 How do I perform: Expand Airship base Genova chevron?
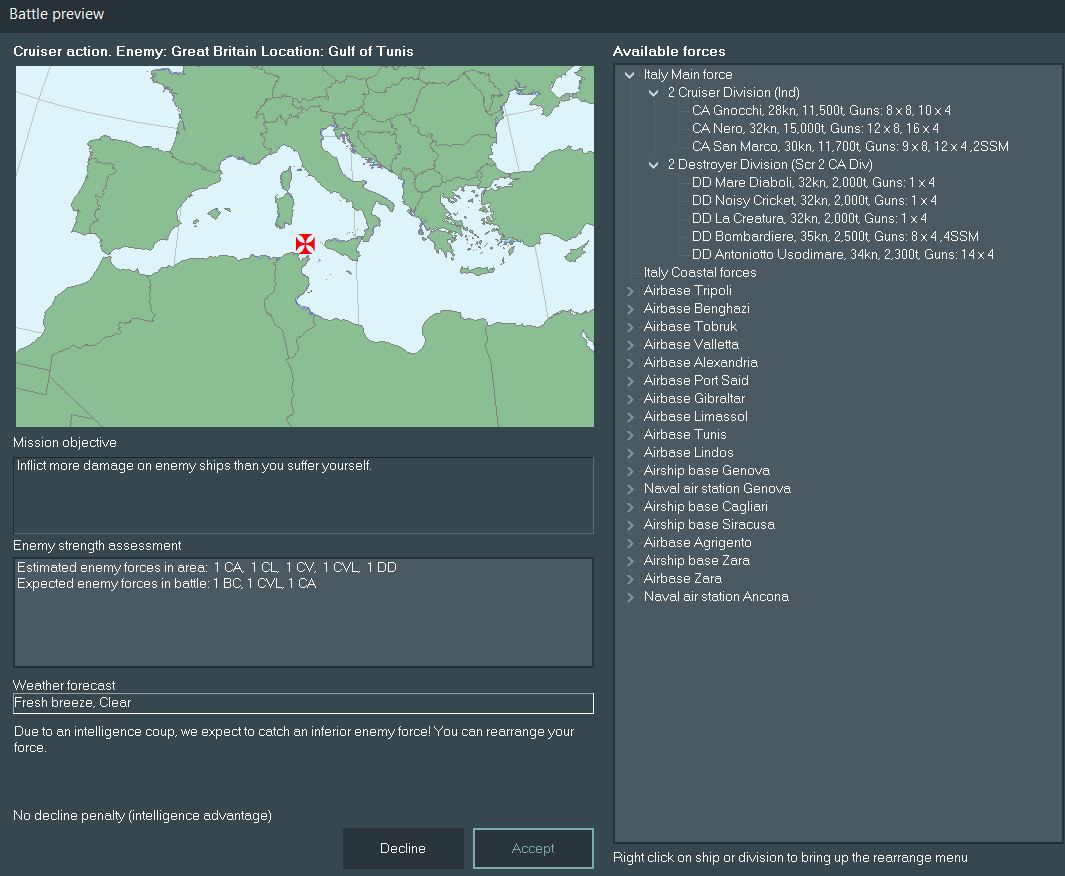[x=630, y=471]
